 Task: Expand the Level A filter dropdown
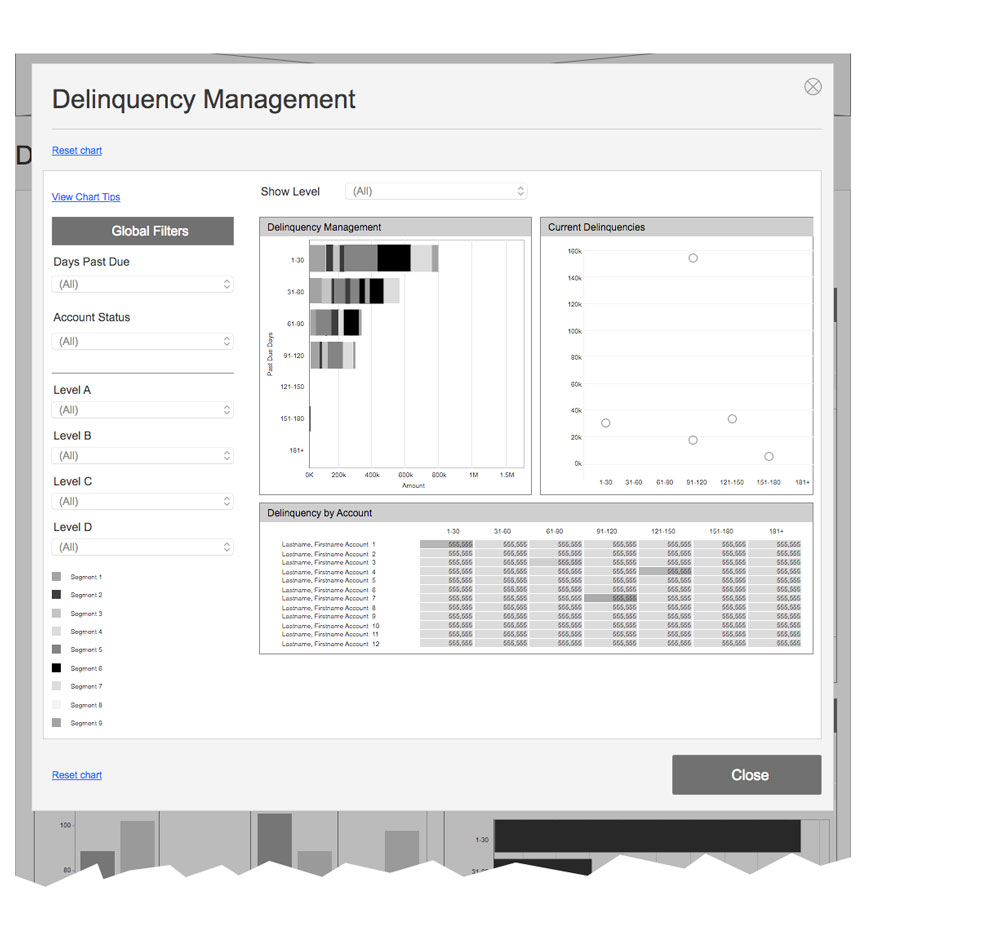[x=143, y=410]
